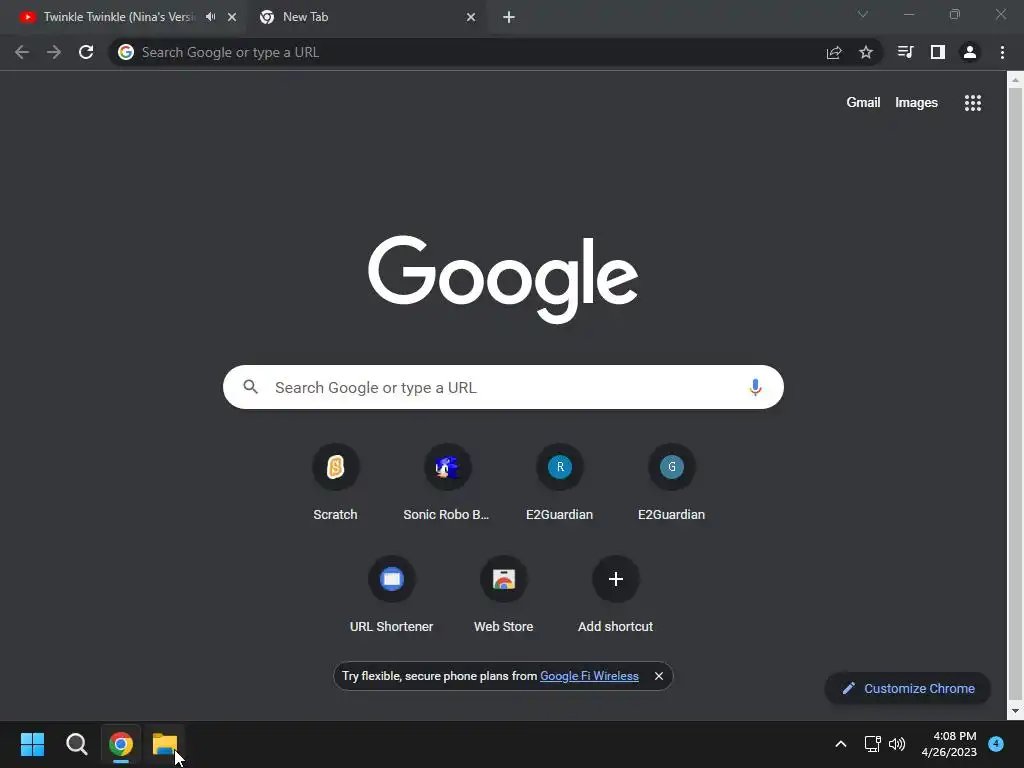Open the Sonic Robo B... shortcut

447,483
